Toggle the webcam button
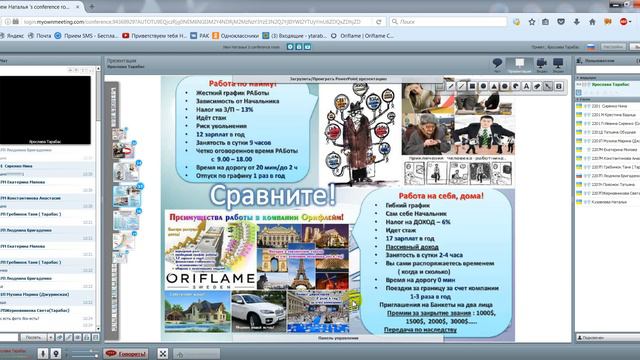The image size is (640, 360). point(56,353)
